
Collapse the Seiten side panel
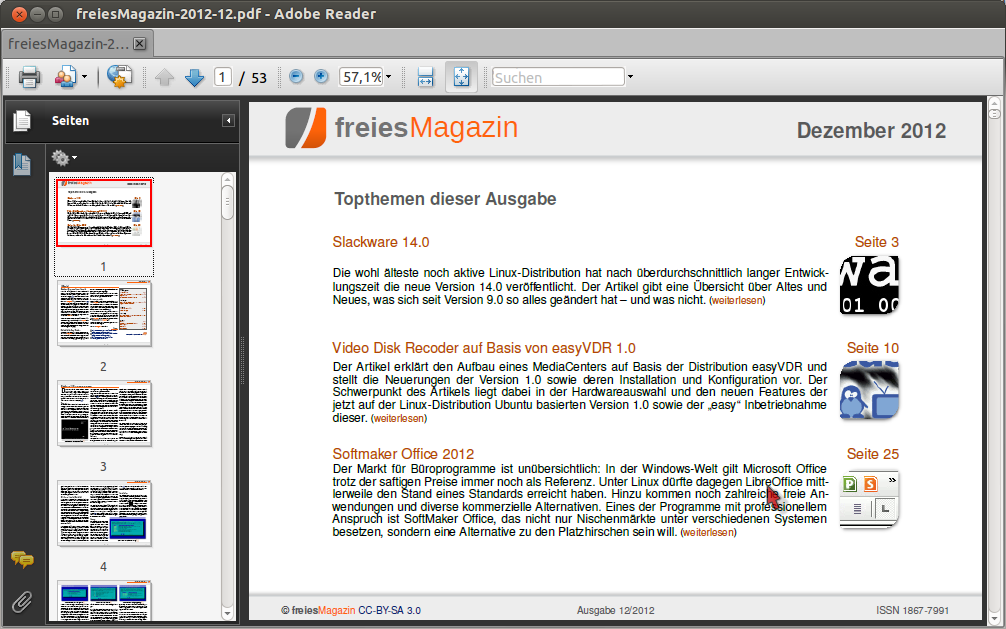pyautogui.click(x=228, y=121)
